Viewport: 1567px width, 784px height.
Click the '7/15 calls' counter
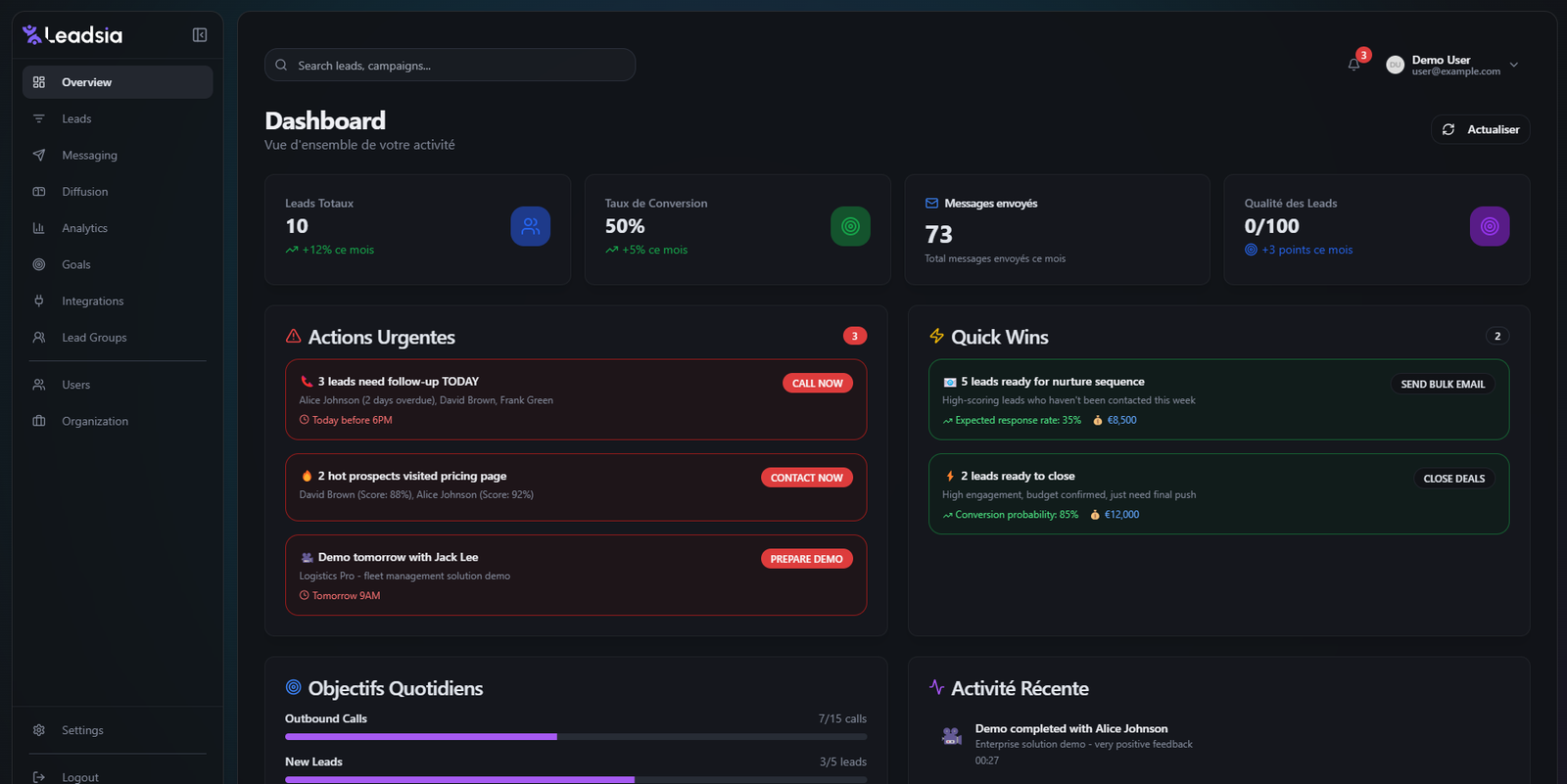(842, 718)
